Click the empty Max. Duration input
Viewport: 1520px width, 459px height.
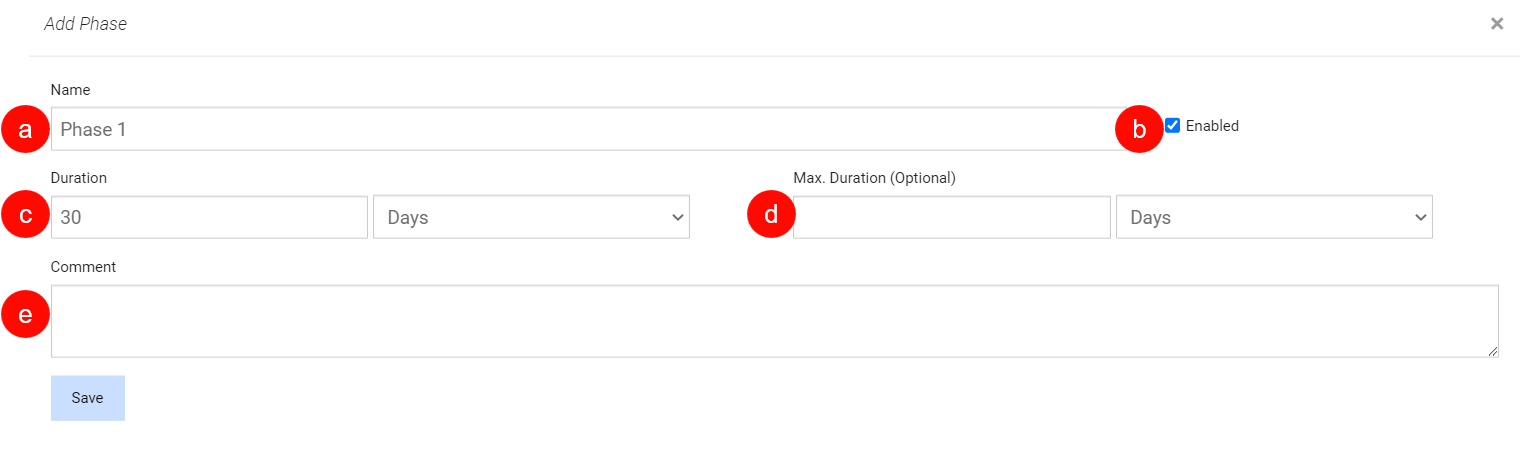[951, 217]
